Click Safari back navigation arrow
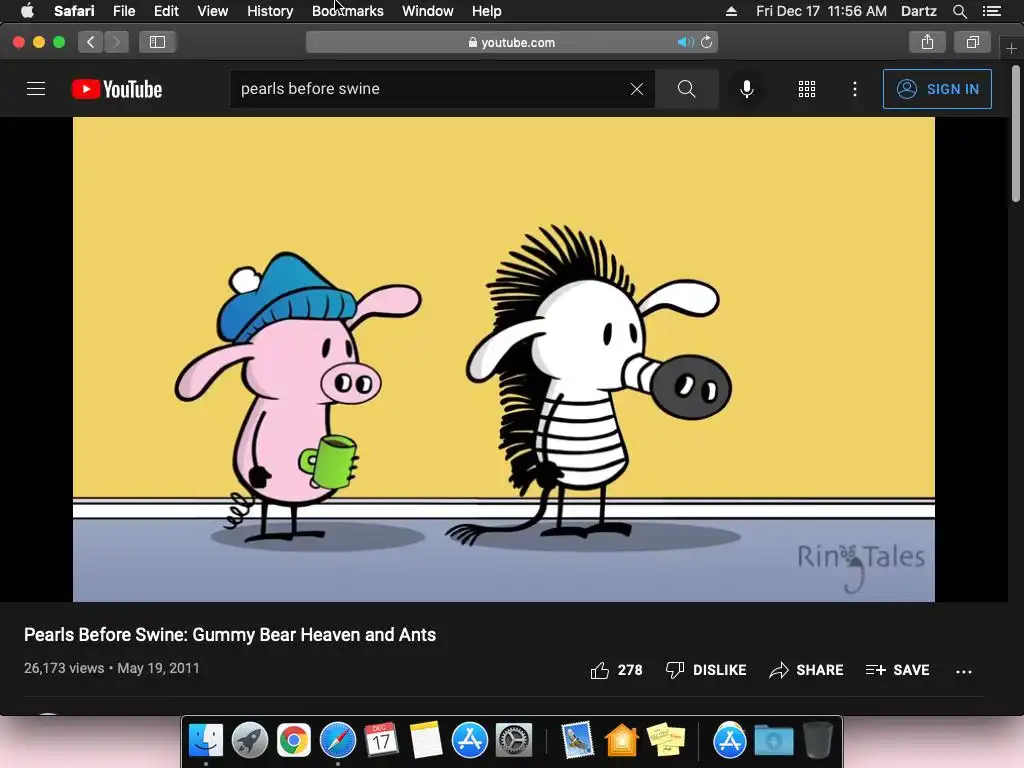This screenshot has width=1024, height=768. 91,42
